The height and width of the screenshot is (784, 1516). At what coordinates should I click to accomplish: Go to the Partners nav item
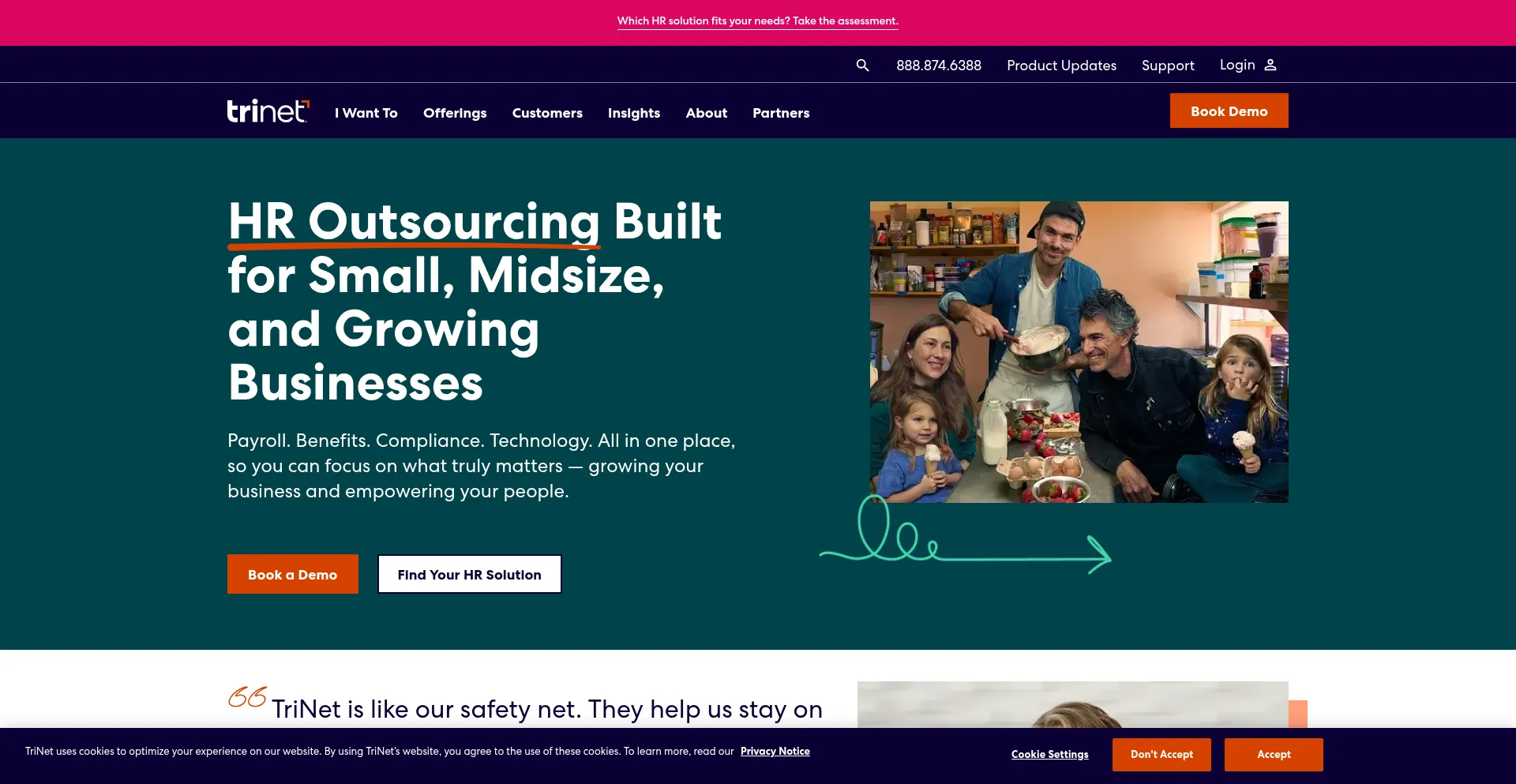coord(781,113)
